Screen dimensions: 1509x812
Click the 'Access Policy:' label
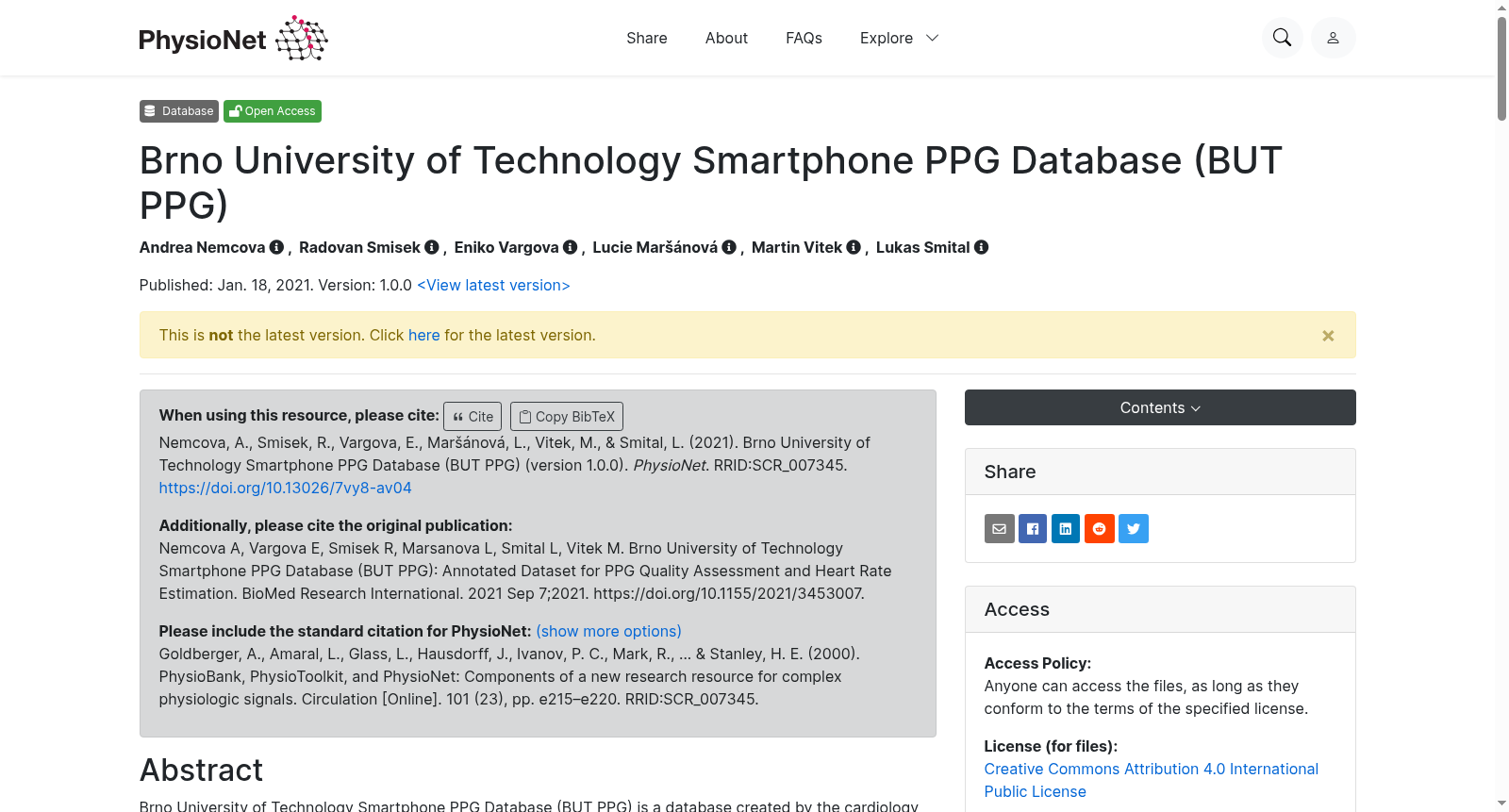pyautogui.click(x=1037, y=663)
